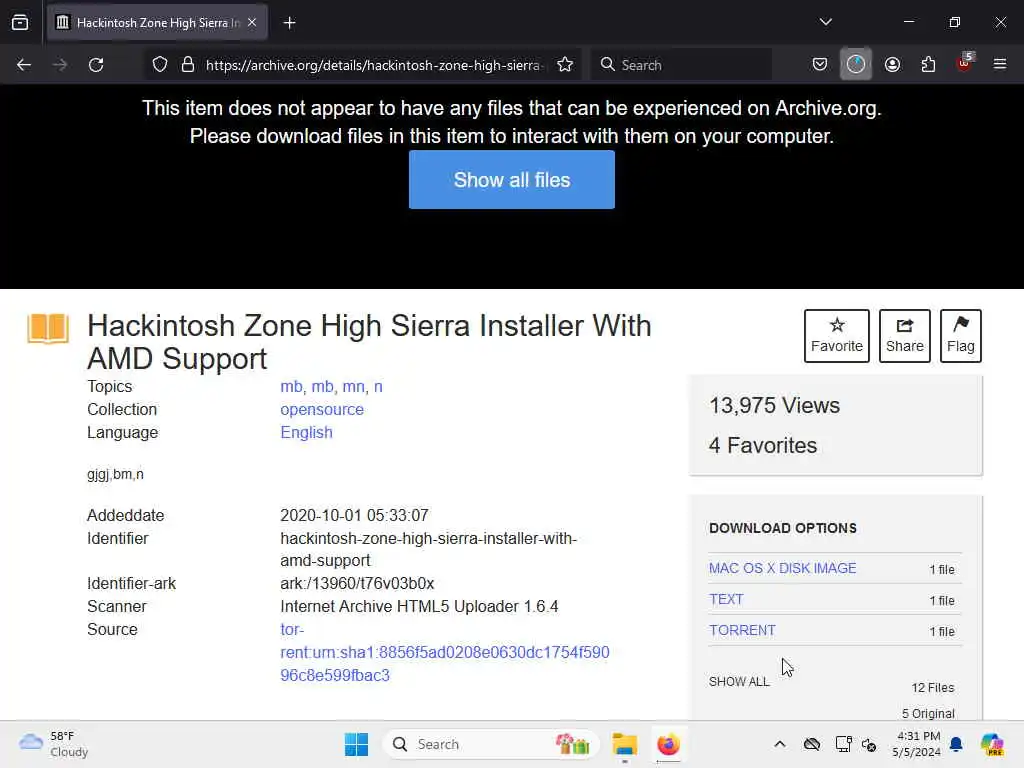Click the display/network tray icon
This screenshot has width=1024, height=768.
tap(843, 744)
